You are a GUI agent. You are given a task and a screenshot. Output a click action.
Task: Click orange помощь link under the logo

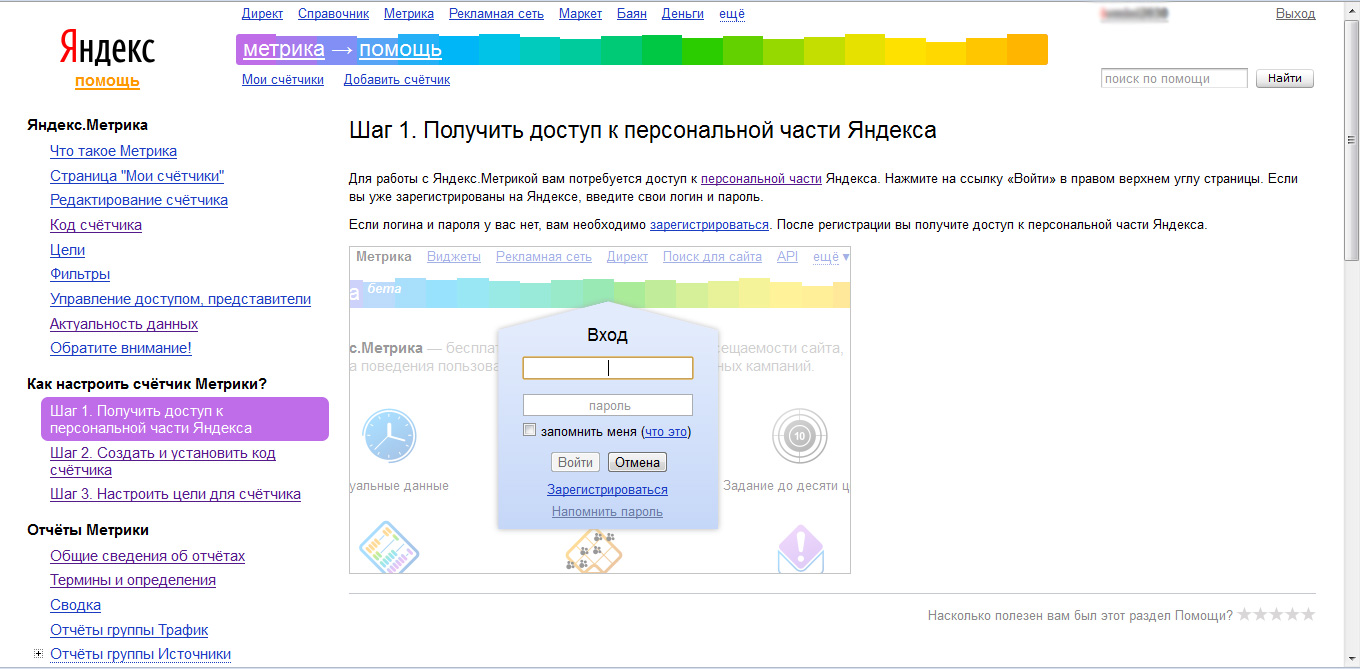coord(107,81)
